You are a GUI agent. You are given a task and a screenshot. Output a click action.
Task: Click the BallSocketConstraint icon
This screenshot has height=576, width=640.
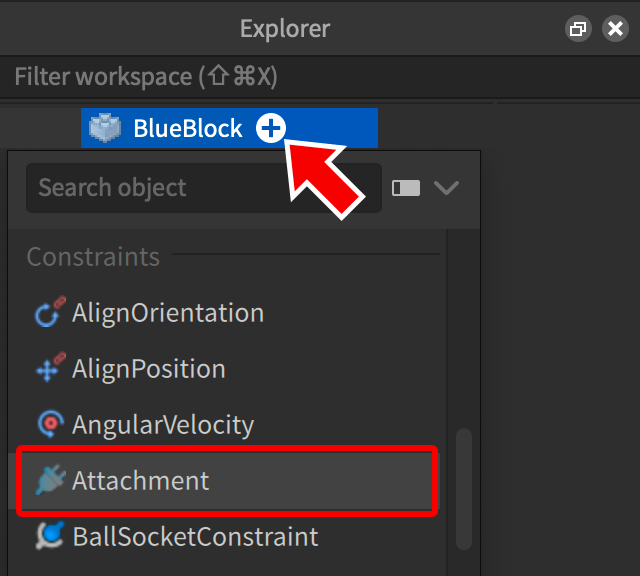tap(49, 537)
